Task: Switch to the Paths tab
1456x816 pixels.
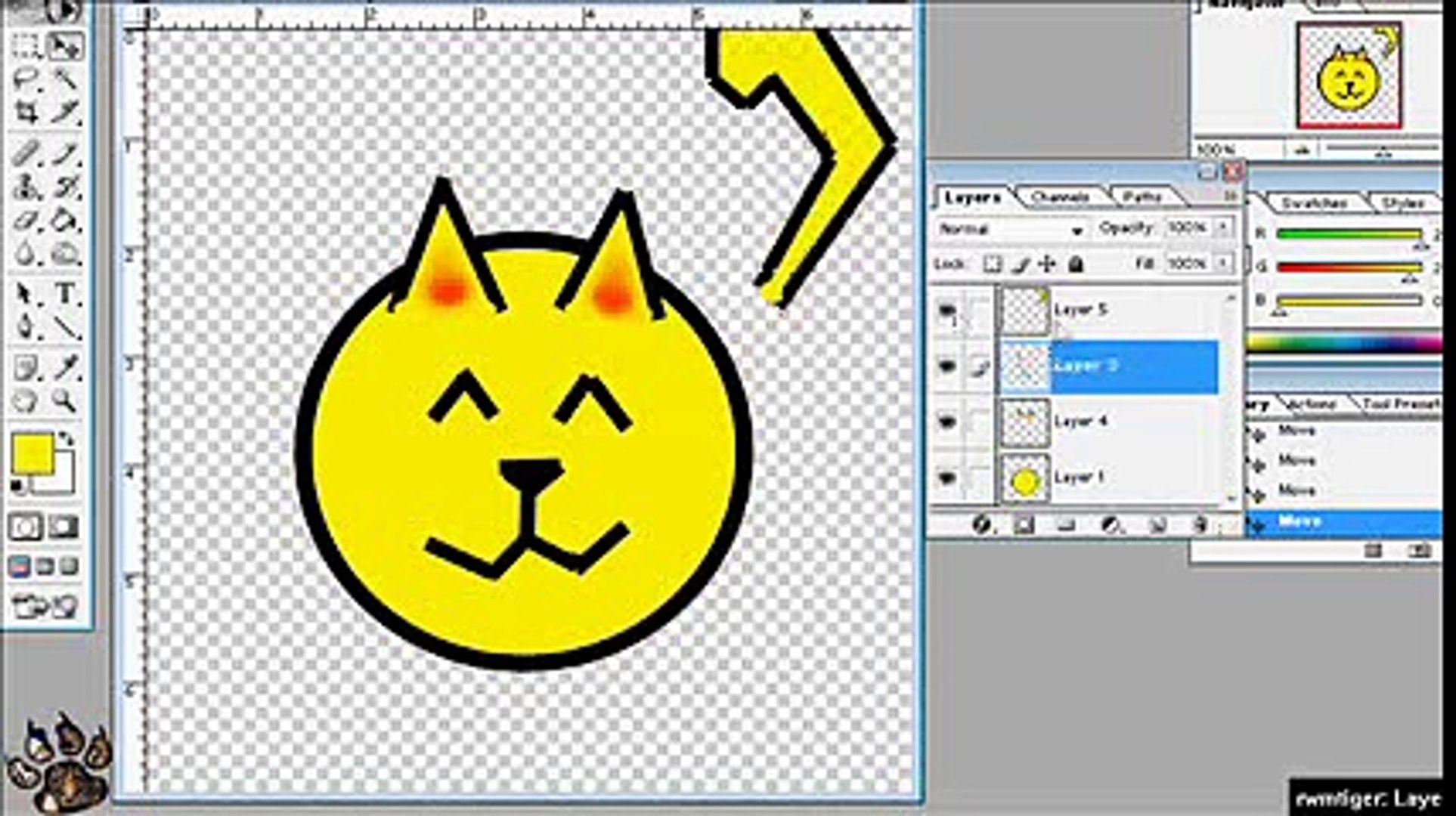Action: pyautogui.click(x=1142, y=196)
